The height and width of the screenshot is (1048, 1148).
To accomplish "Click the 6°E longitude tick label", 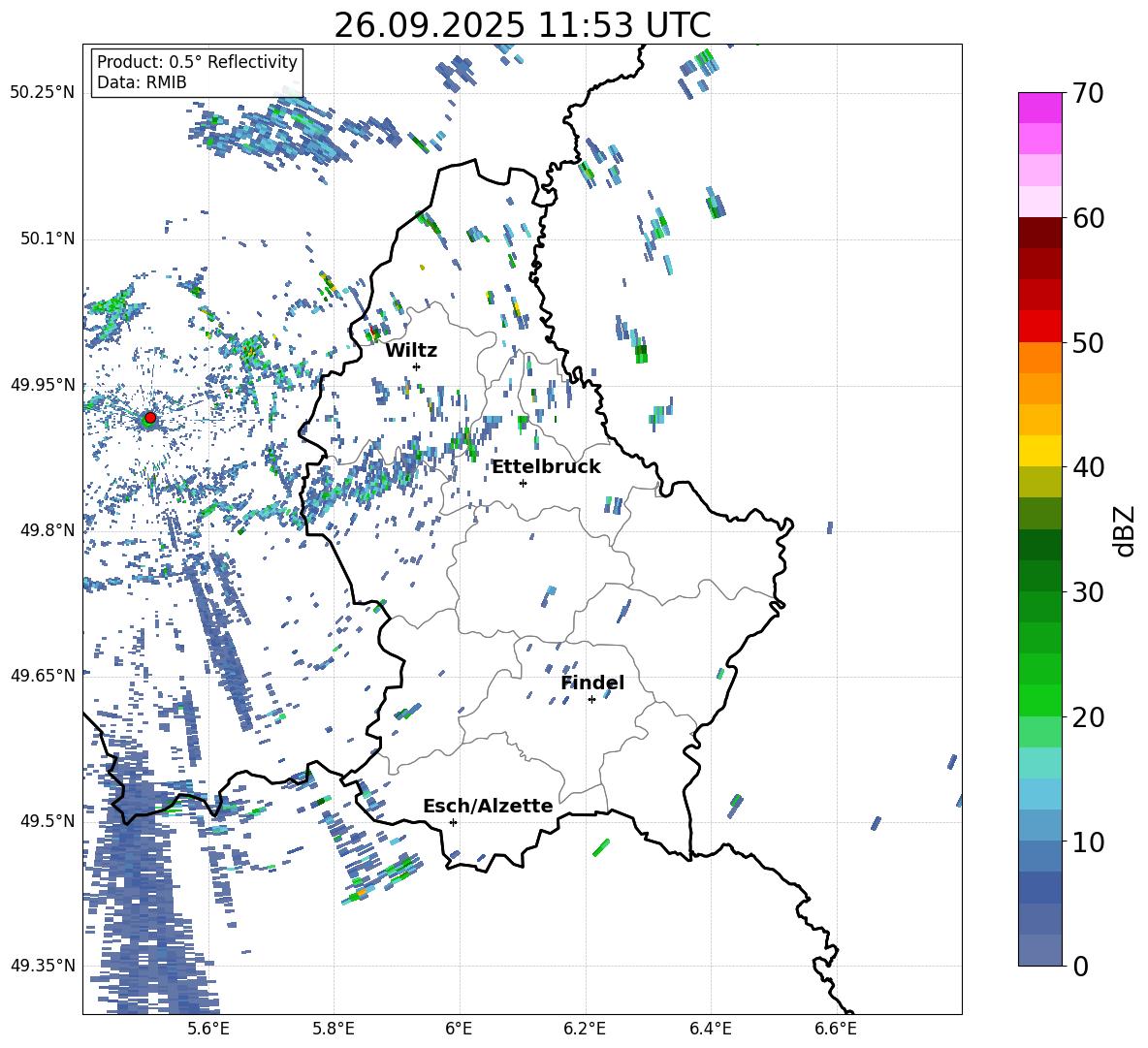I will click(459, 1028).
